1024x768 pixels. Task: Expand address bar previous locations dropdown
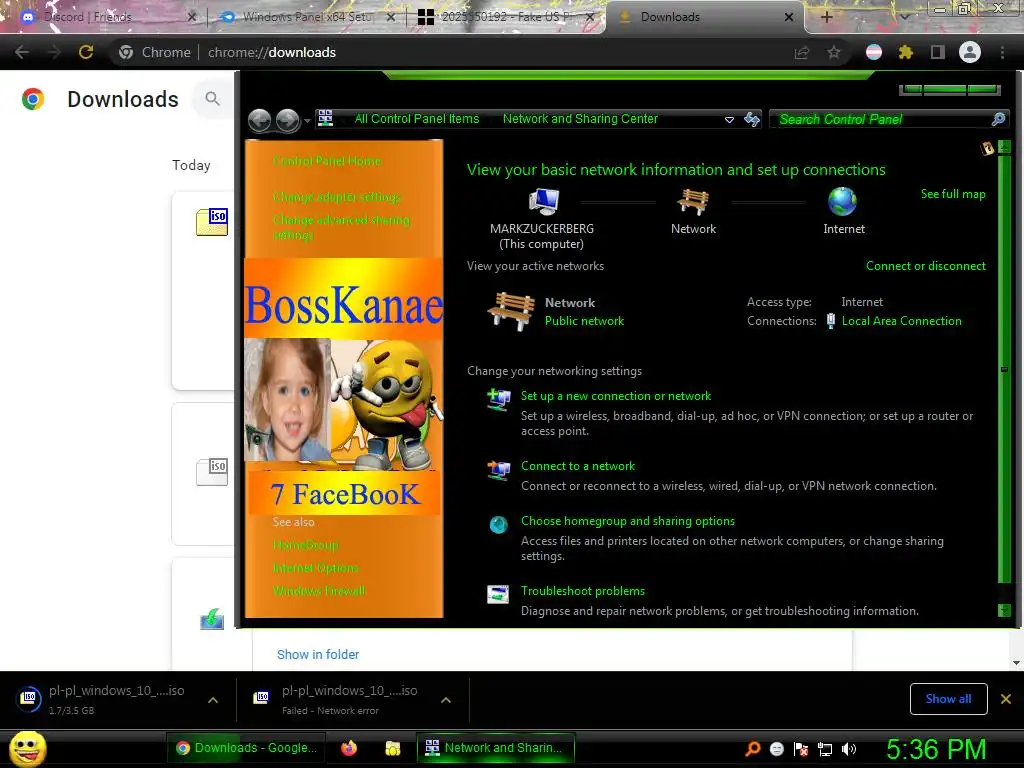click(x=729, y=120)
